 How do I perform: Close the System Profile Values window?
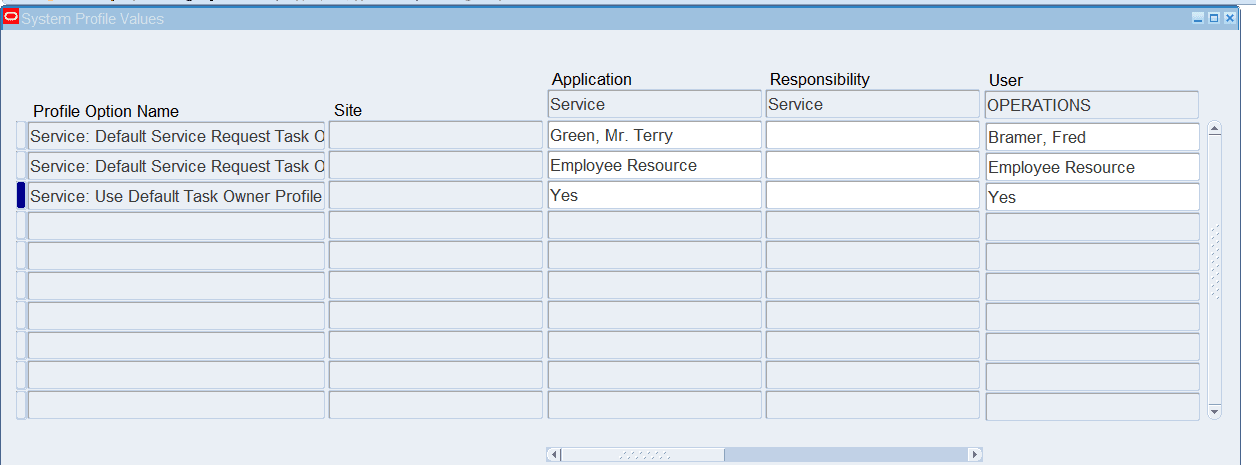[1229, 18]
